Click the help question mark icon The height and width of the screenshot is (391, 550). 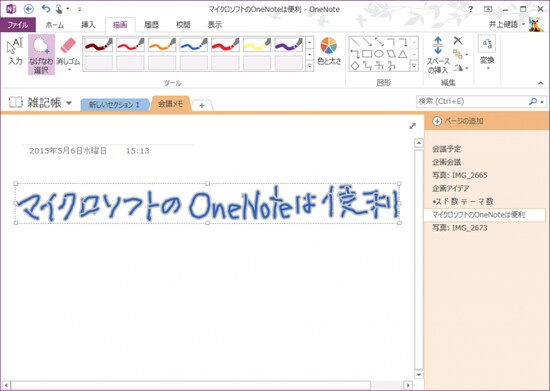470,9
